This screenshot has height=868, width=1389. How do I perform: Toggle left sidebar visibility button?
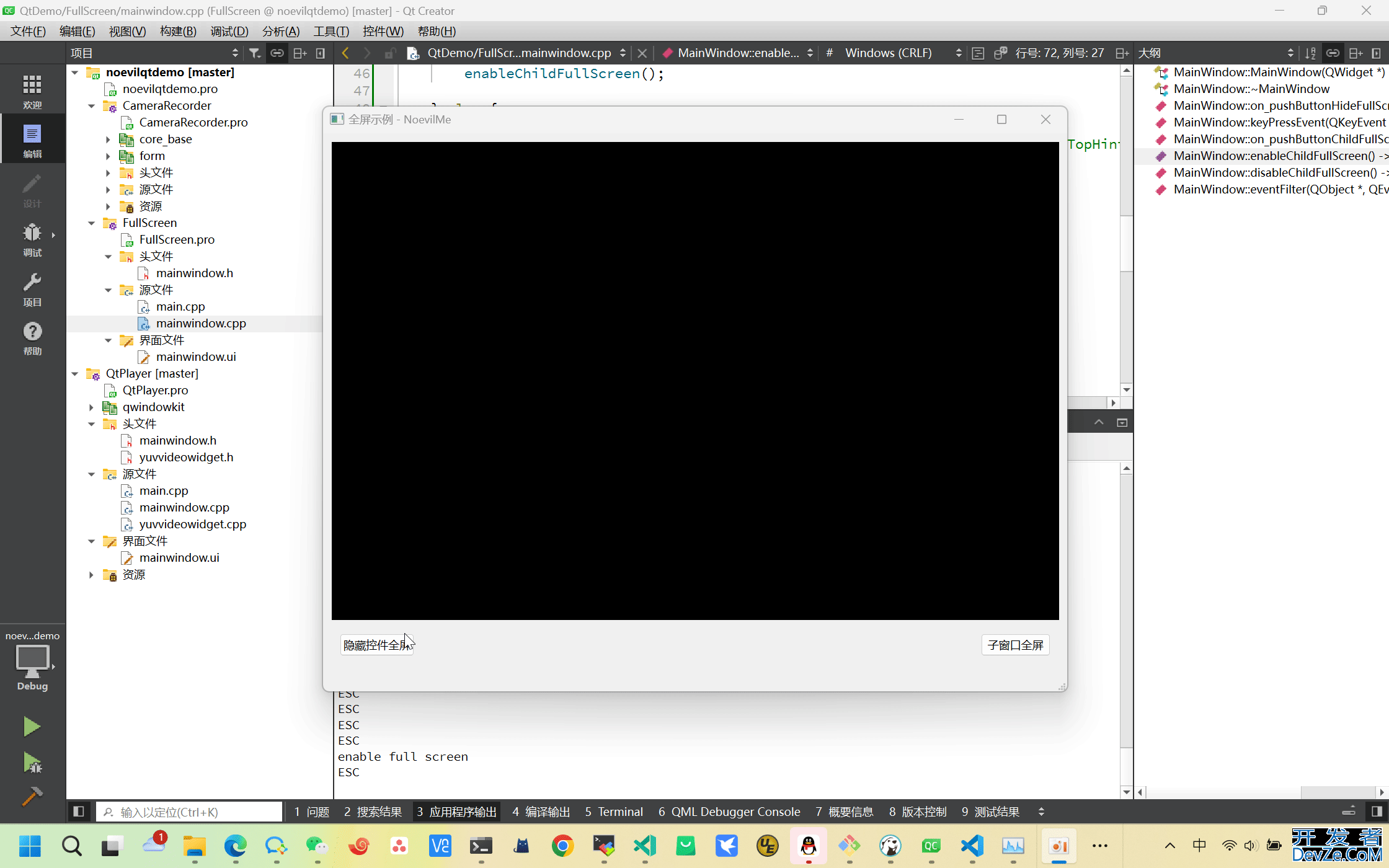tap(79, 812)
